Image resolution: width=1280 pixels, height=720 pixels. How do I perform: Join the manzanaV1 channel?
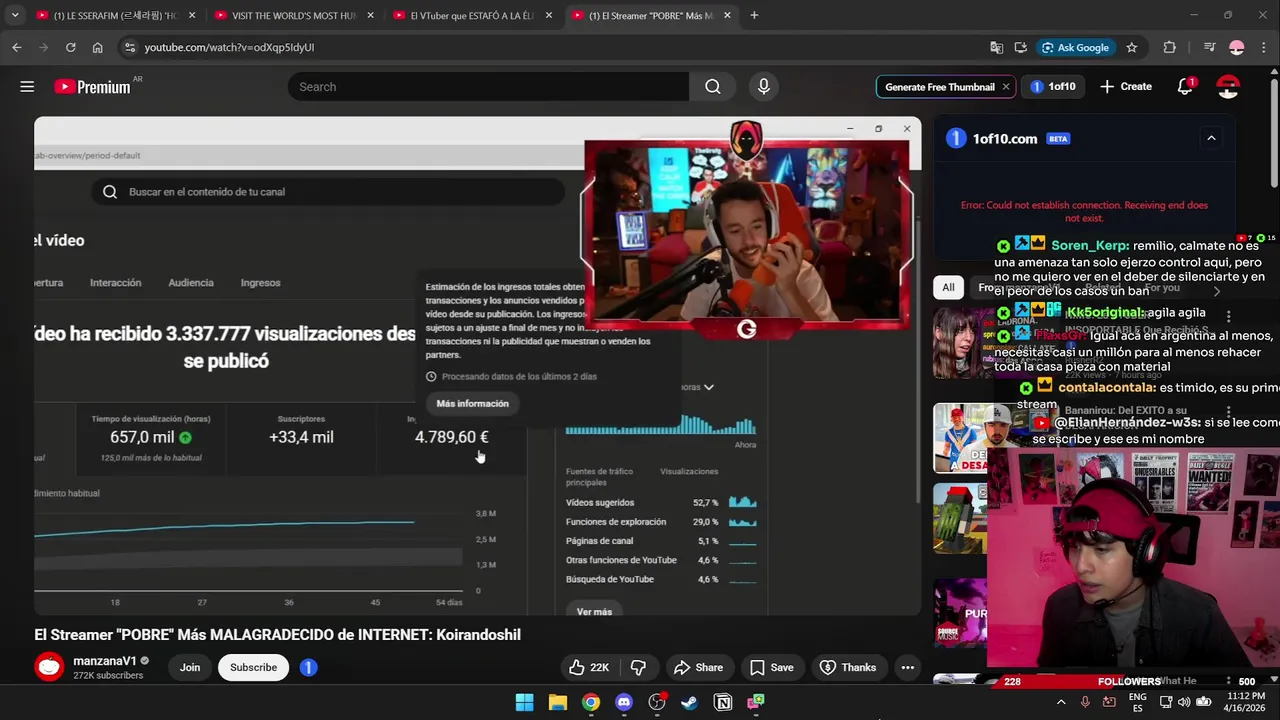point(190,667)
